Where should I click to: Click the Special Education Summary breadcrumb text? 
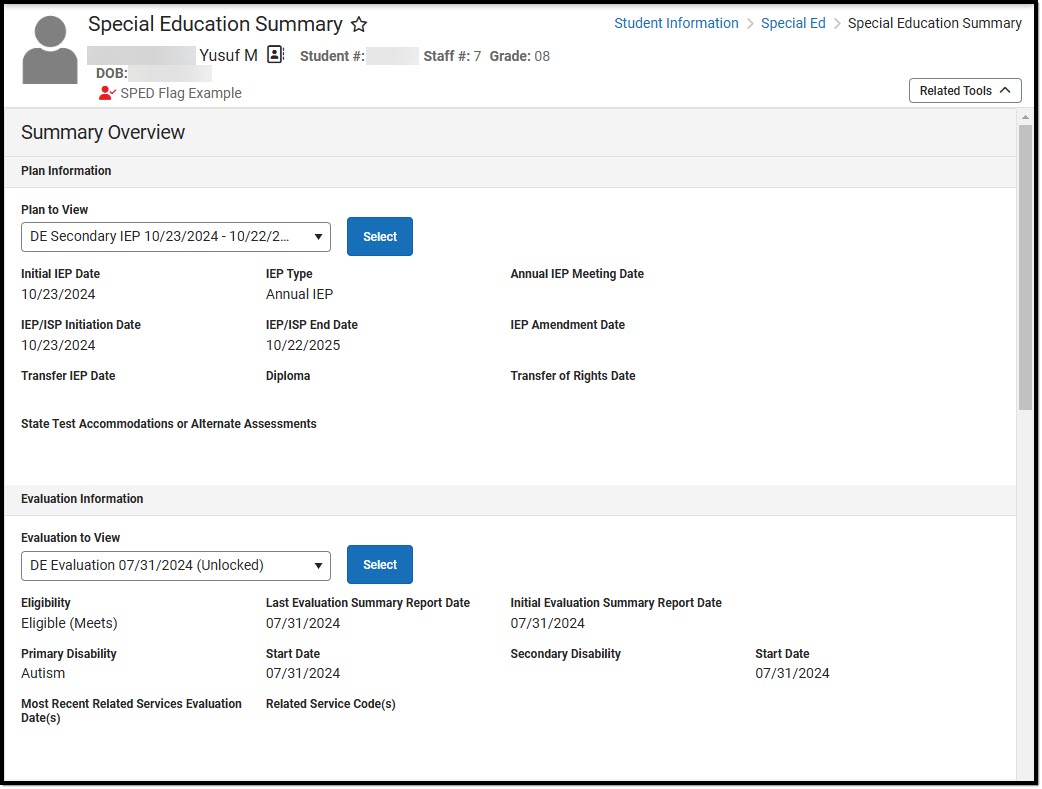click(934, 23)
